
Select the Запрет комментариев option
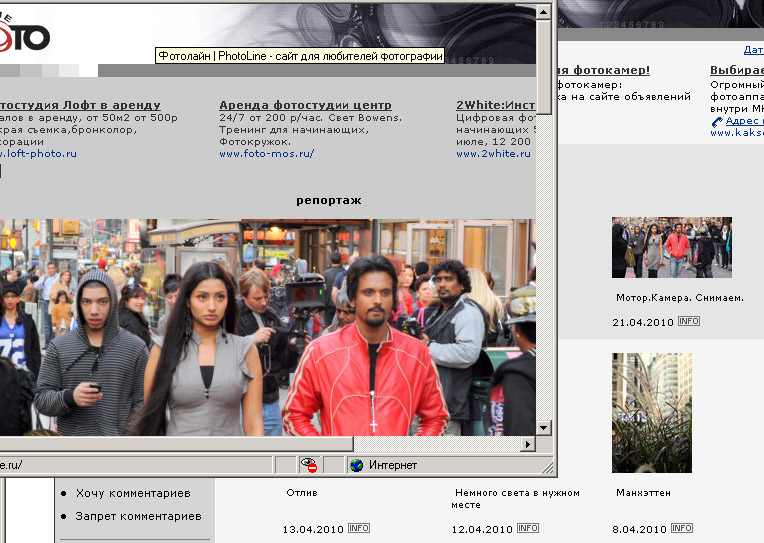click(x=138, y=516)
